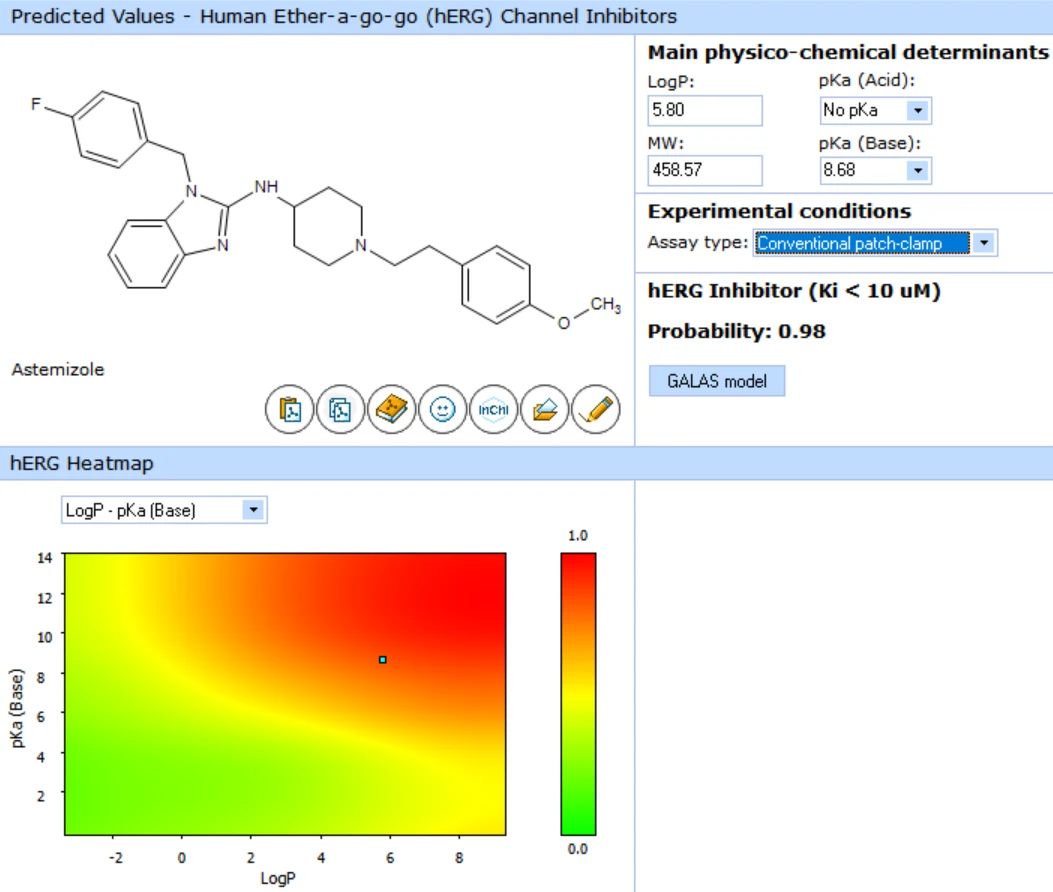Click the copy structure icon
The height and width of the screenshot is (892, 1053).
coord(340,409)
